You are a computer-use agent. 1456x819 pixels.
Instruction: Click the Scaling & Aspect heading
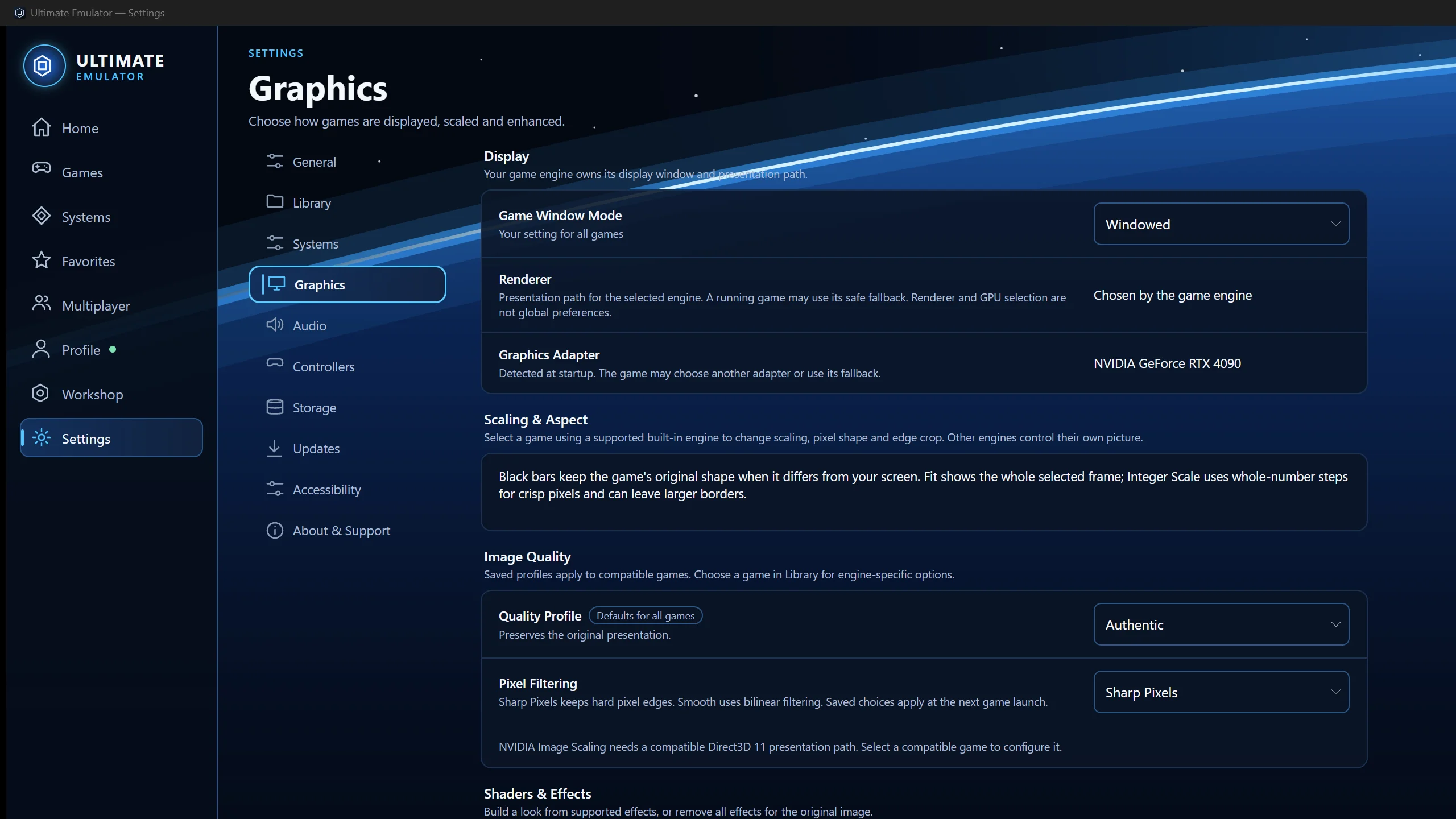(535, 419)
